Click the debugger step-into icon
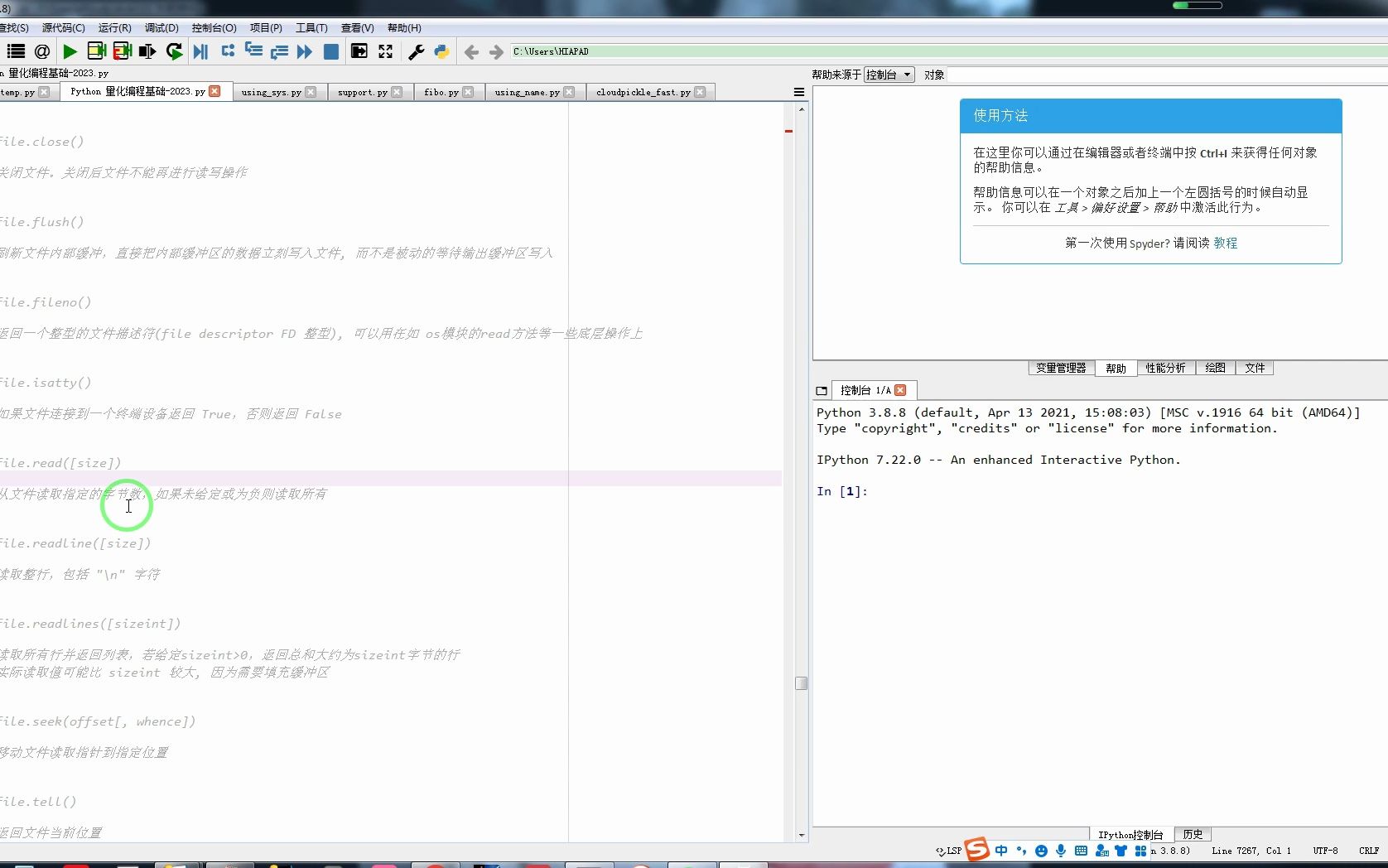This screenshot has height=868, width=1388. [x=253, y=51]
